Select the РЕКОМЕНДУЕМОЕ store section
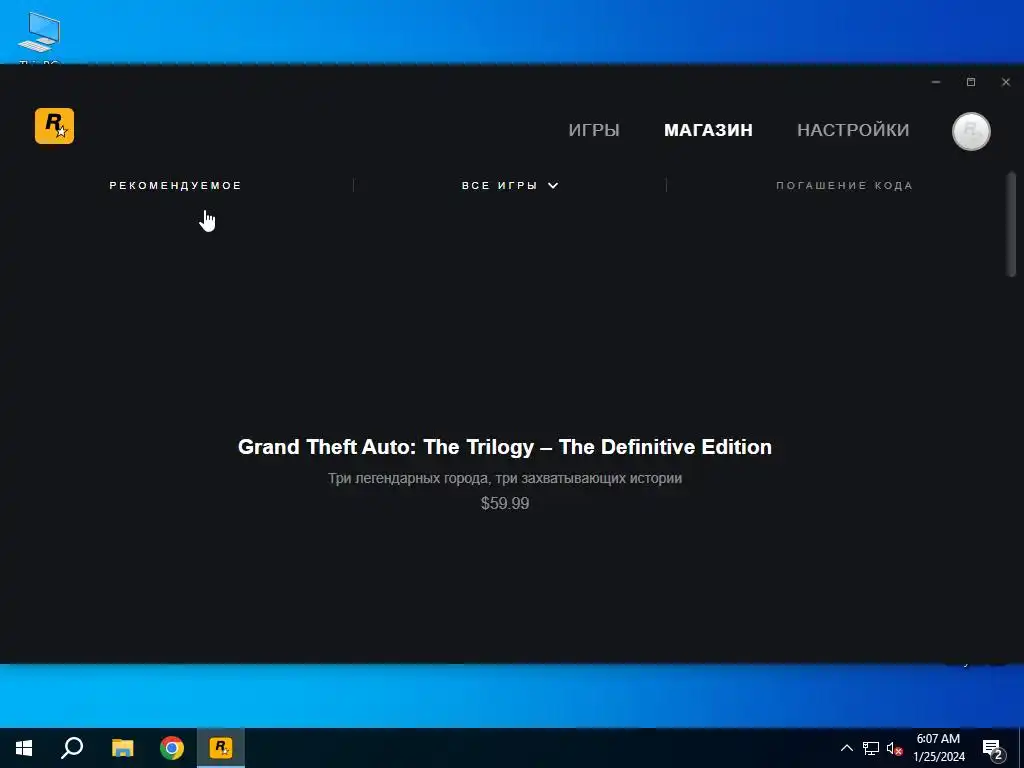This screenshot has height=768, width=1024. point(176,185)
